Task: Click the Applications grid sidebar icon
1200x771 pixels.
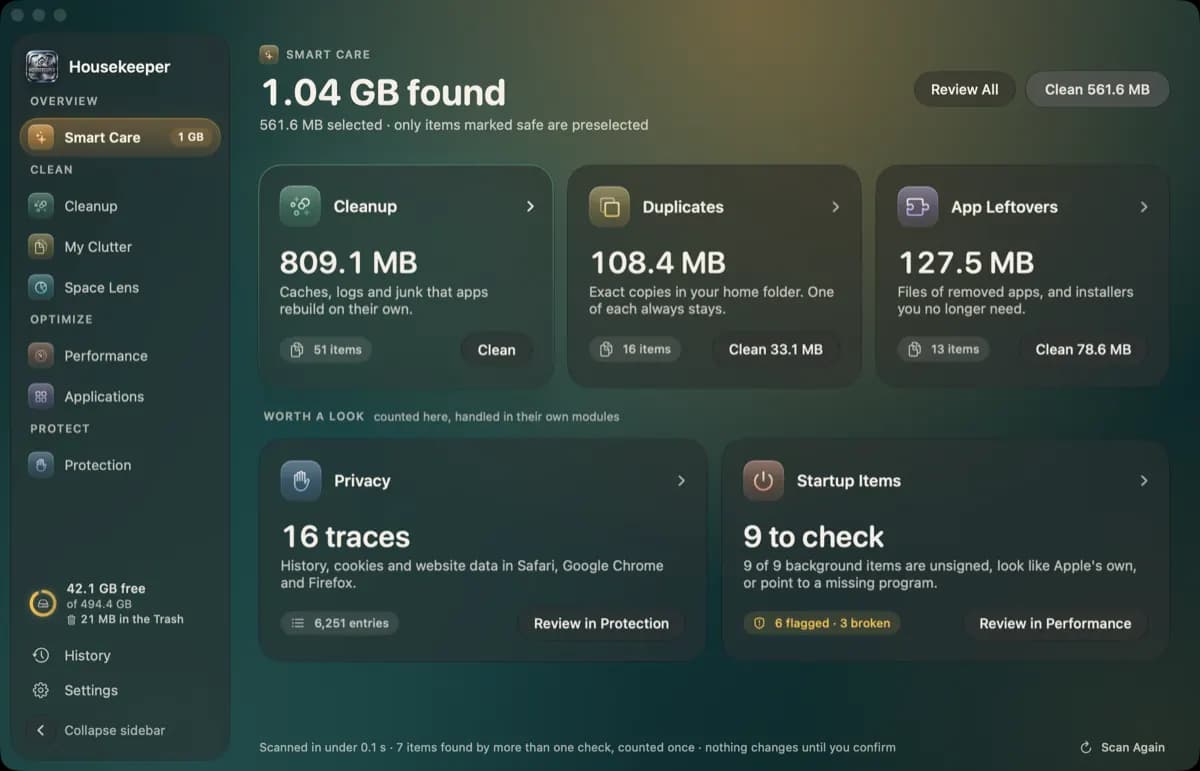Action: (x=41, y=396)
